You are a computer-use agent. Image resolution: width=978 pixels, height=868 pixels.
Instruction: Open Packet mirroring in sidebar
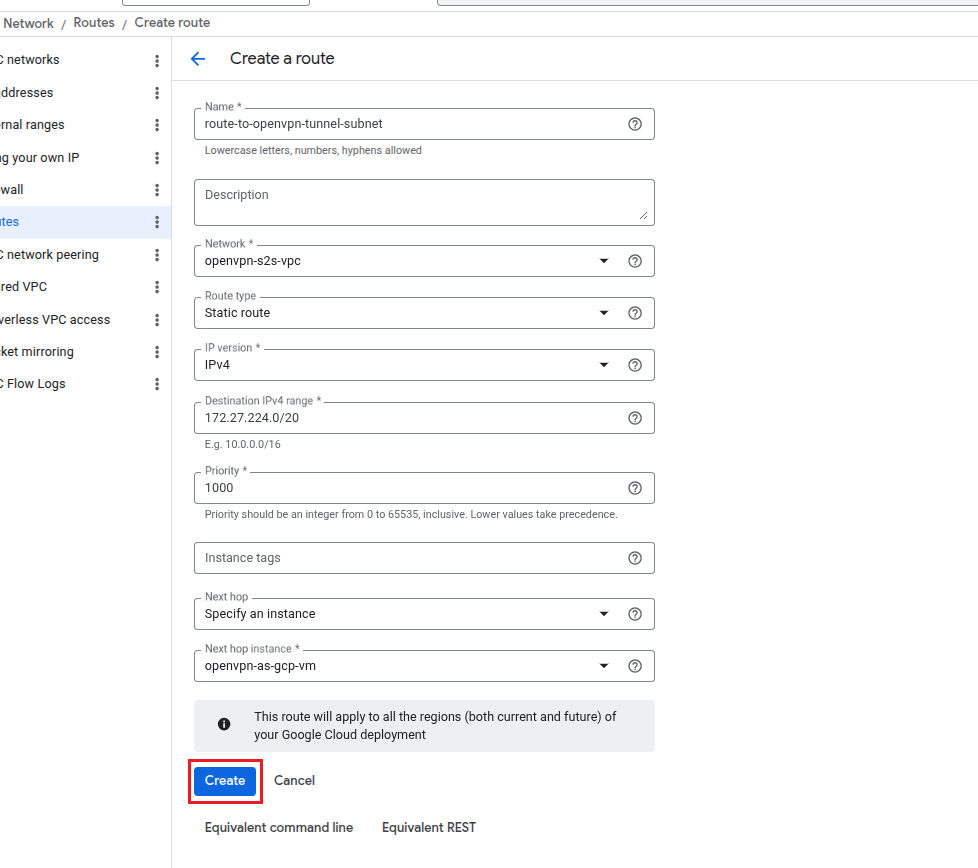coord(37,352)
